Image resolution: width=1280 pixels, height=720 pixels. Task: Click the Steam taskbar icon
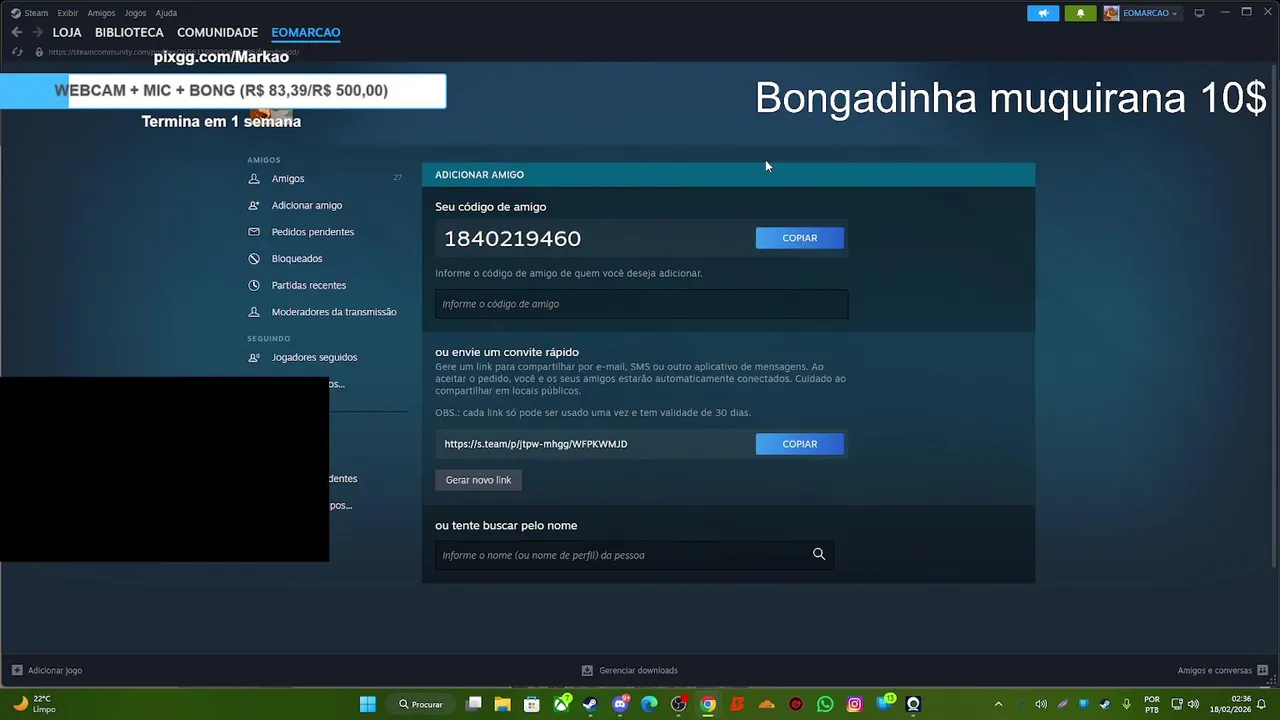pos(590,704)
